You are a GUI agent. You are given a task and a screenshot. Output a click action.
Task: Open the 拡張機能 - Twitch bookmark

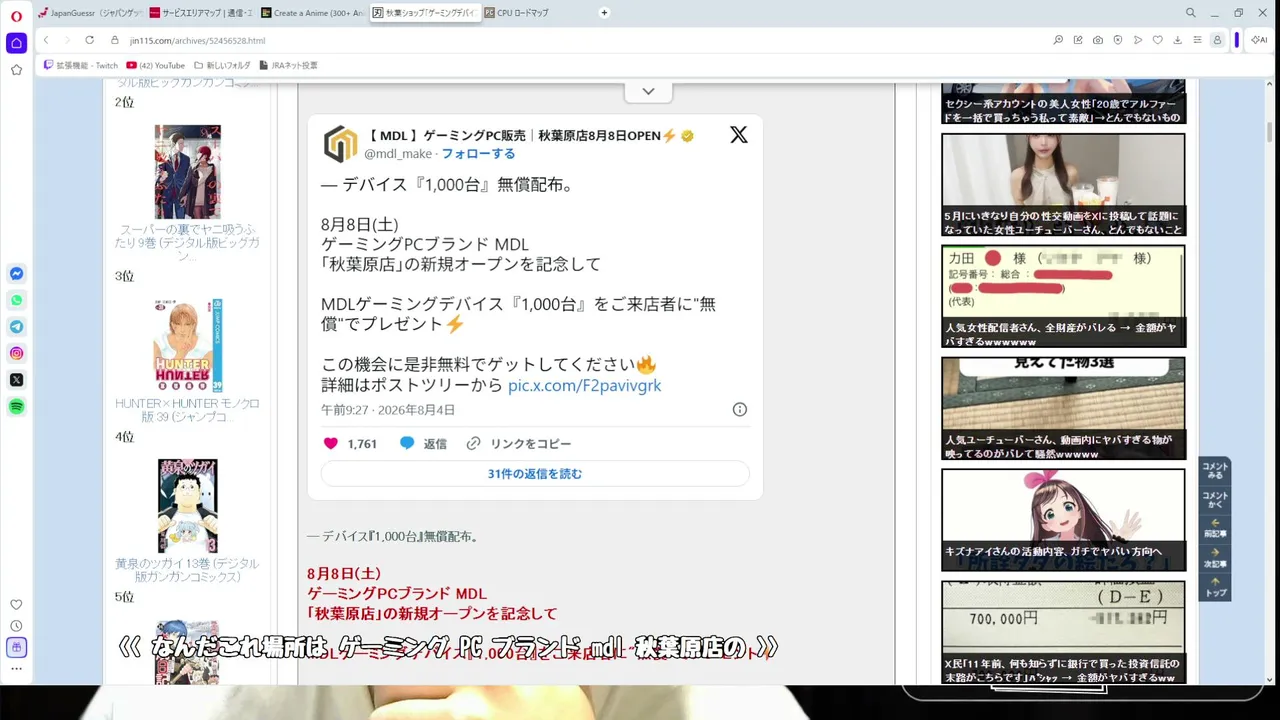[81, 65]
